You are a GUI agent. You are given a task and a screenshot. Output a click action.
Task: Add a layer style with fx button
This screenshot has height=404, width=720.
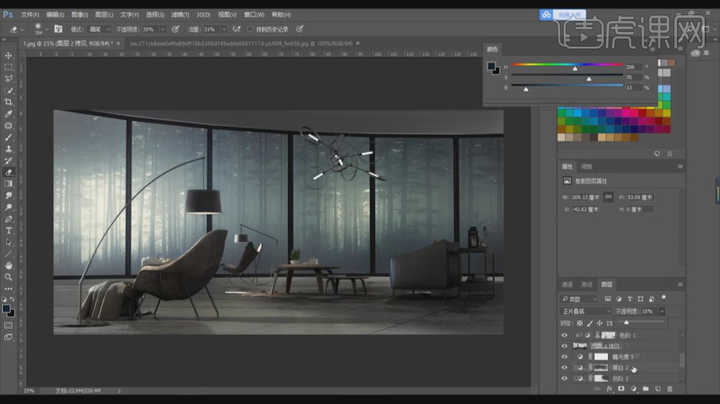(609, 389)
